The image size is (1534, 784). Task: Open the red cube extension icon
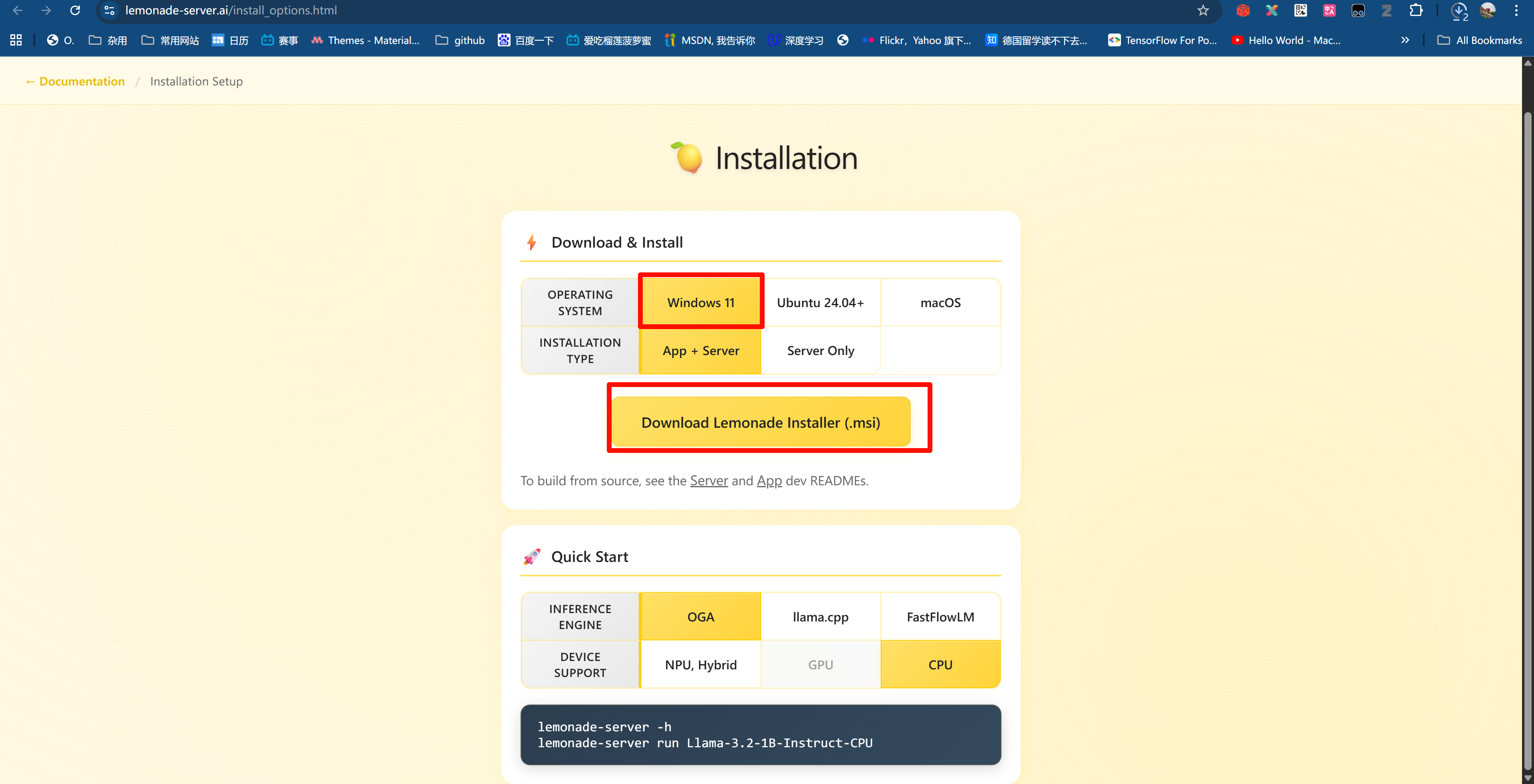click(x=1242, y=11)
